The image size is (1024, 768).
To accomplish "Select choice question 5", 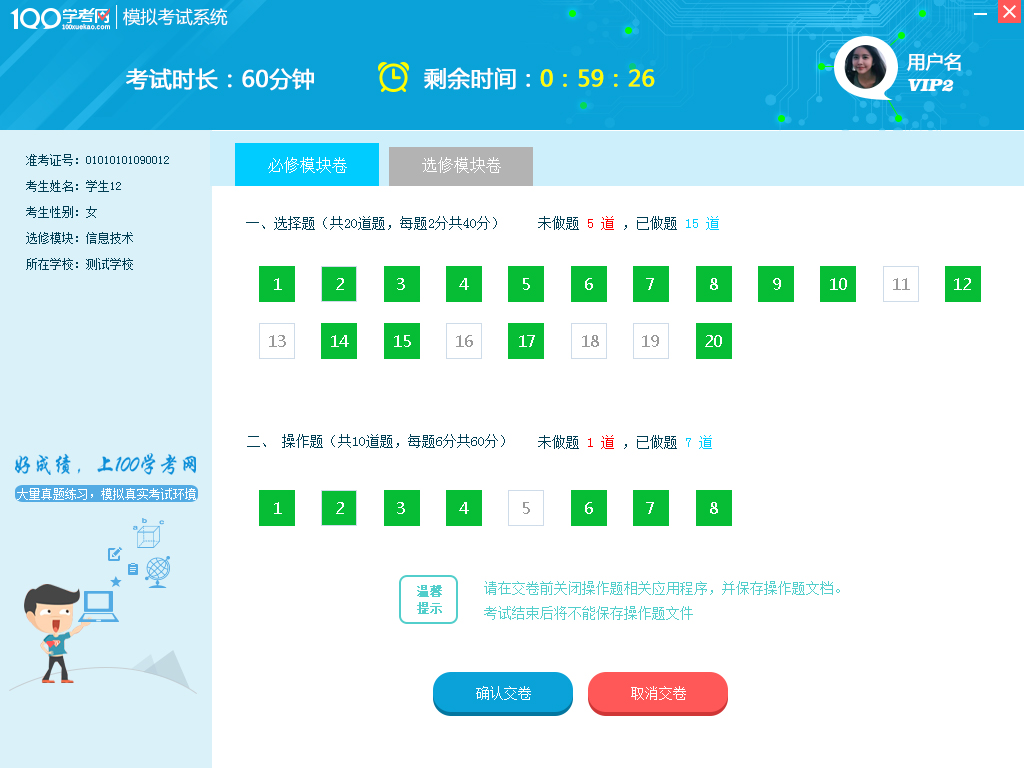I will (526, 284).
